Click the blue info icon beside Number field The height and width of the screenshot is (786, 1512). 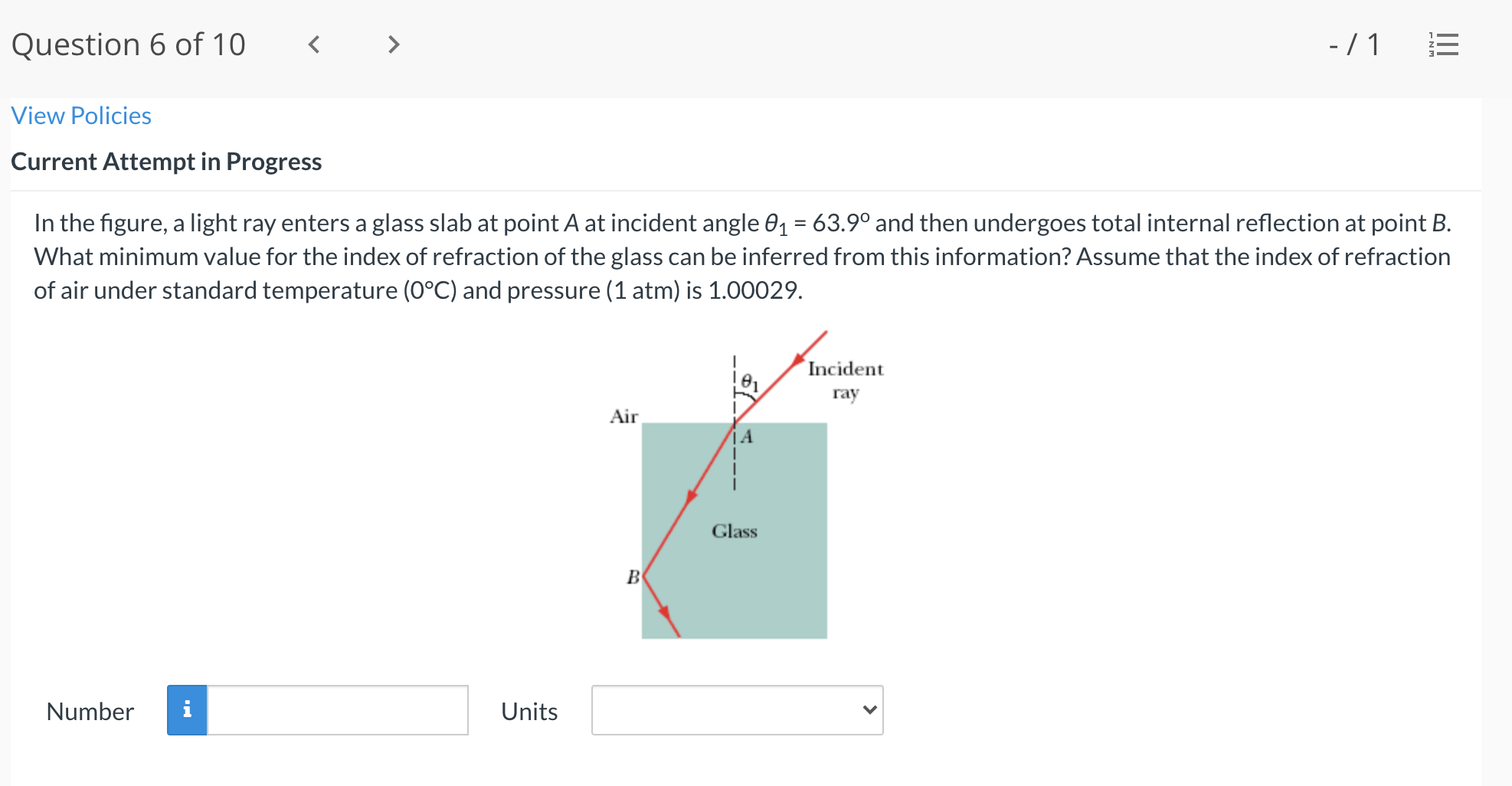coord(187,711)
